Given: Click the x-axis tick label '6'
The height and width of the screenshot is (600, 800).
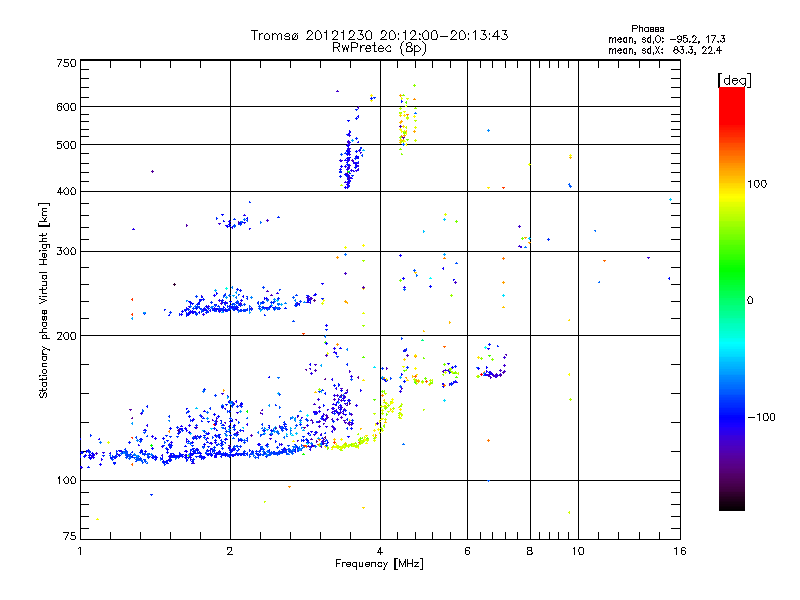Looking at the screenshot, I should (x=467, y=551).
